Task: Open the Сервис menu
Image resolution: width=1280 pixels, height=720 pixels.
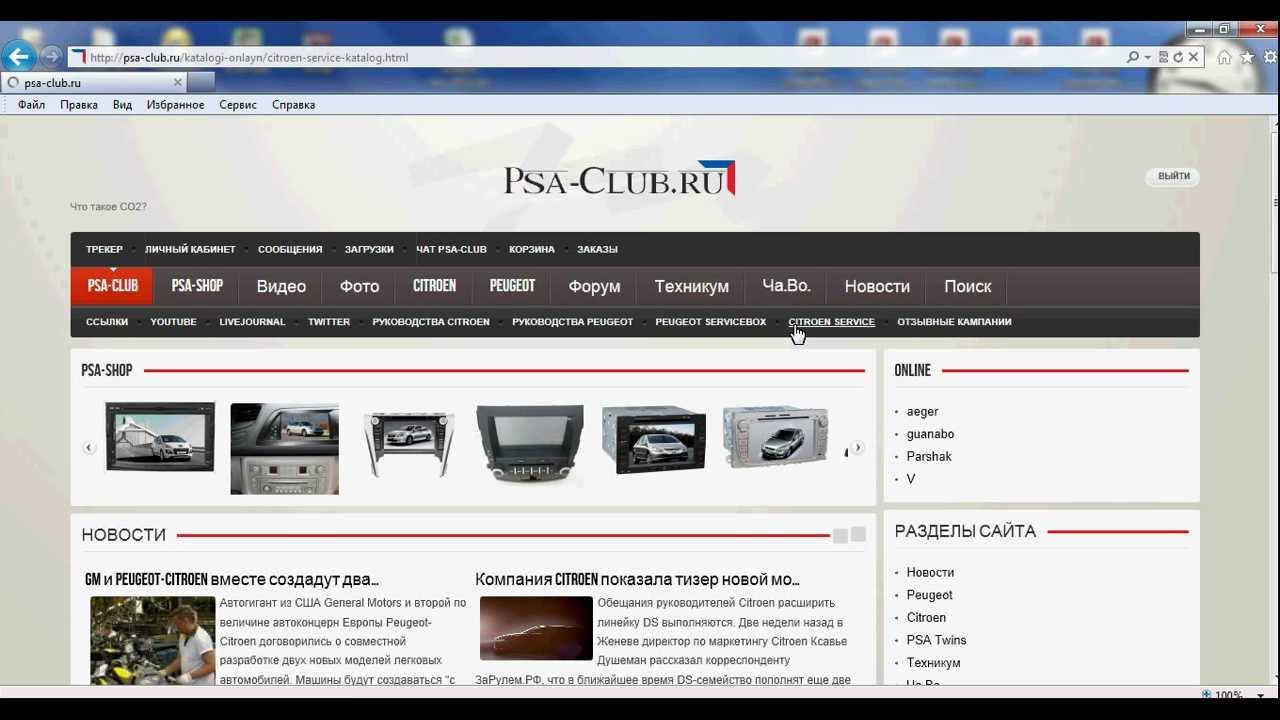Action: 238,104
